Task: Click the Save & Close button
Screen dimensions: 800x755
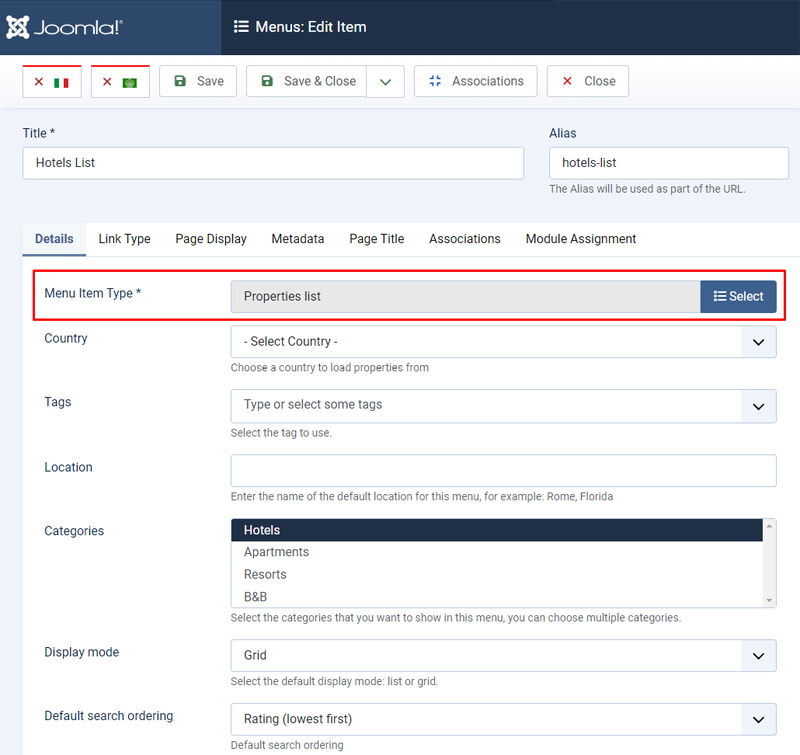Action: coord(305,81)
